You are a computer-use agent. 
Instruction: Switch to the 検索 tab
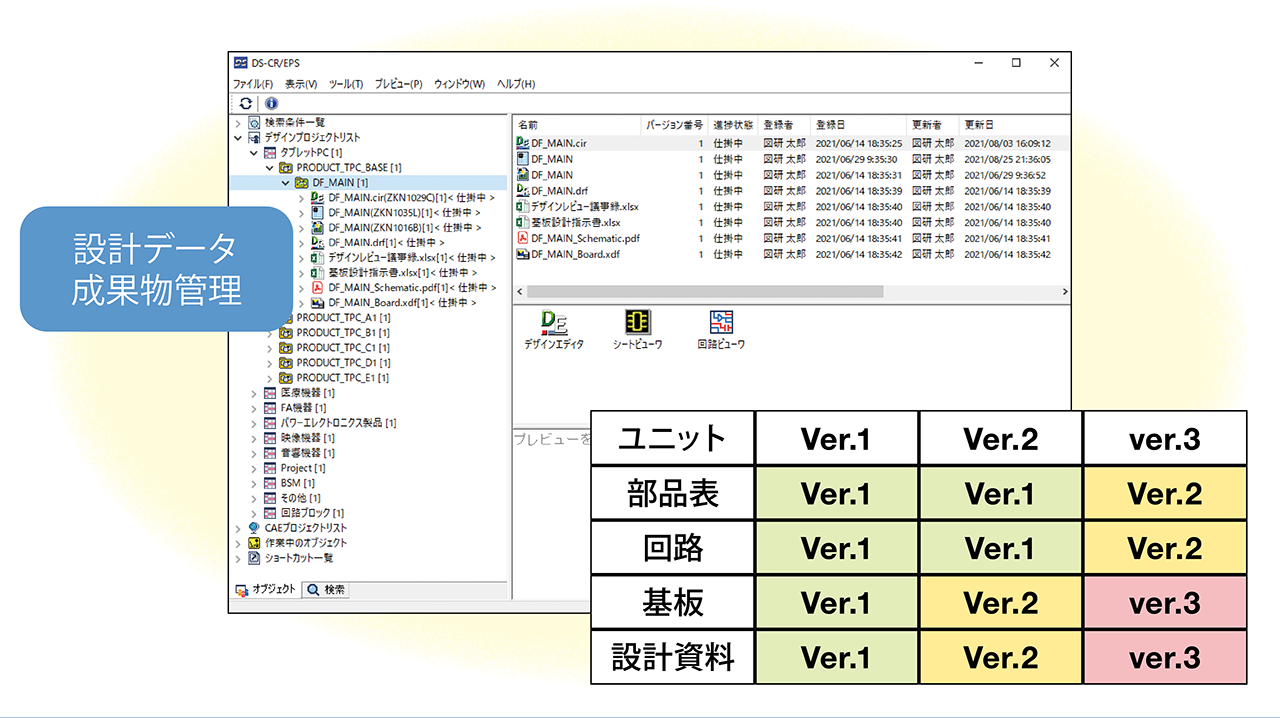coord(327,590)
